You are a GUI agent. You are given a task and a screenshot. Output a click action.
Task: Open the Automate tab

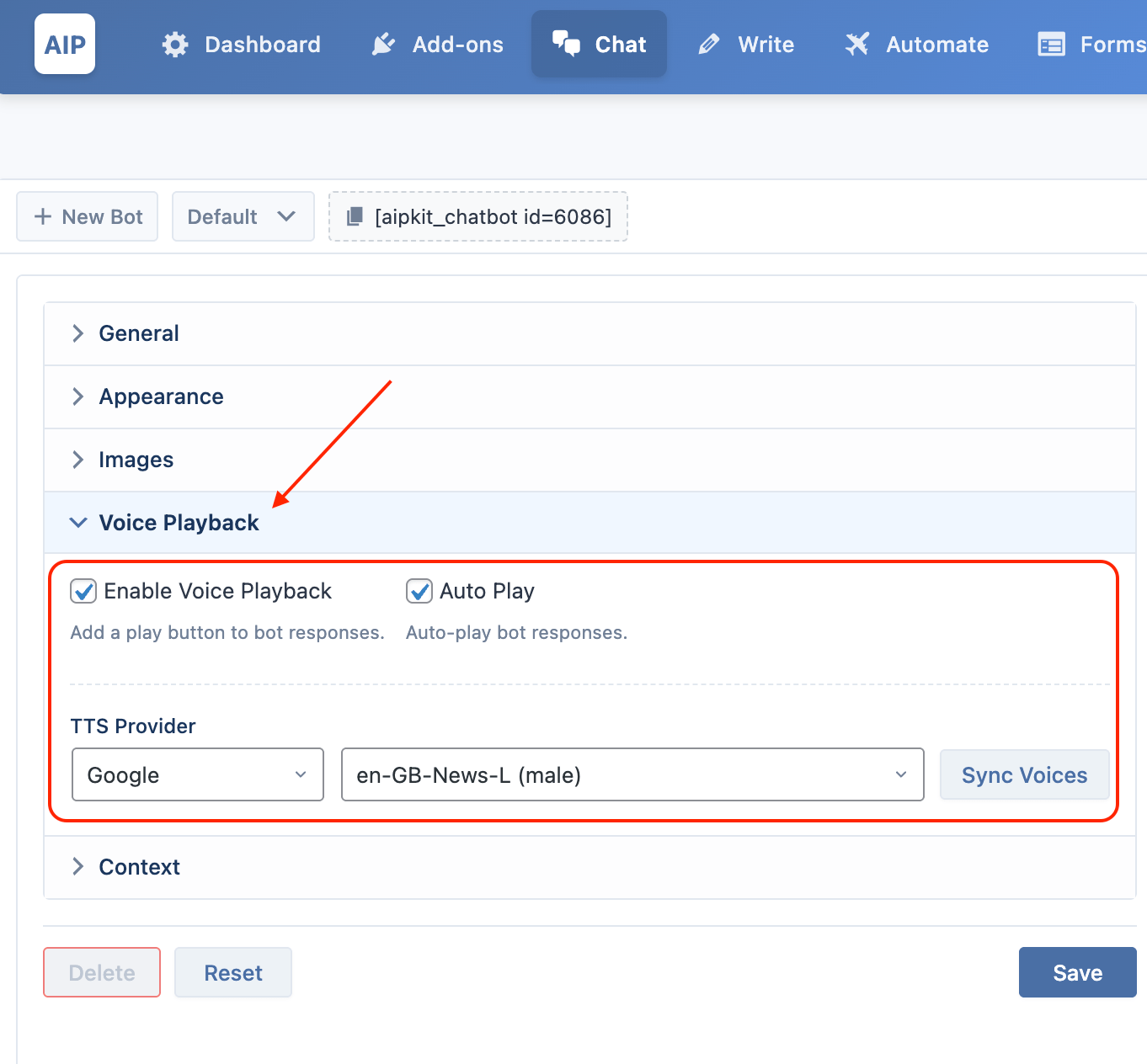pyautogui.click(x=916, y=44)
